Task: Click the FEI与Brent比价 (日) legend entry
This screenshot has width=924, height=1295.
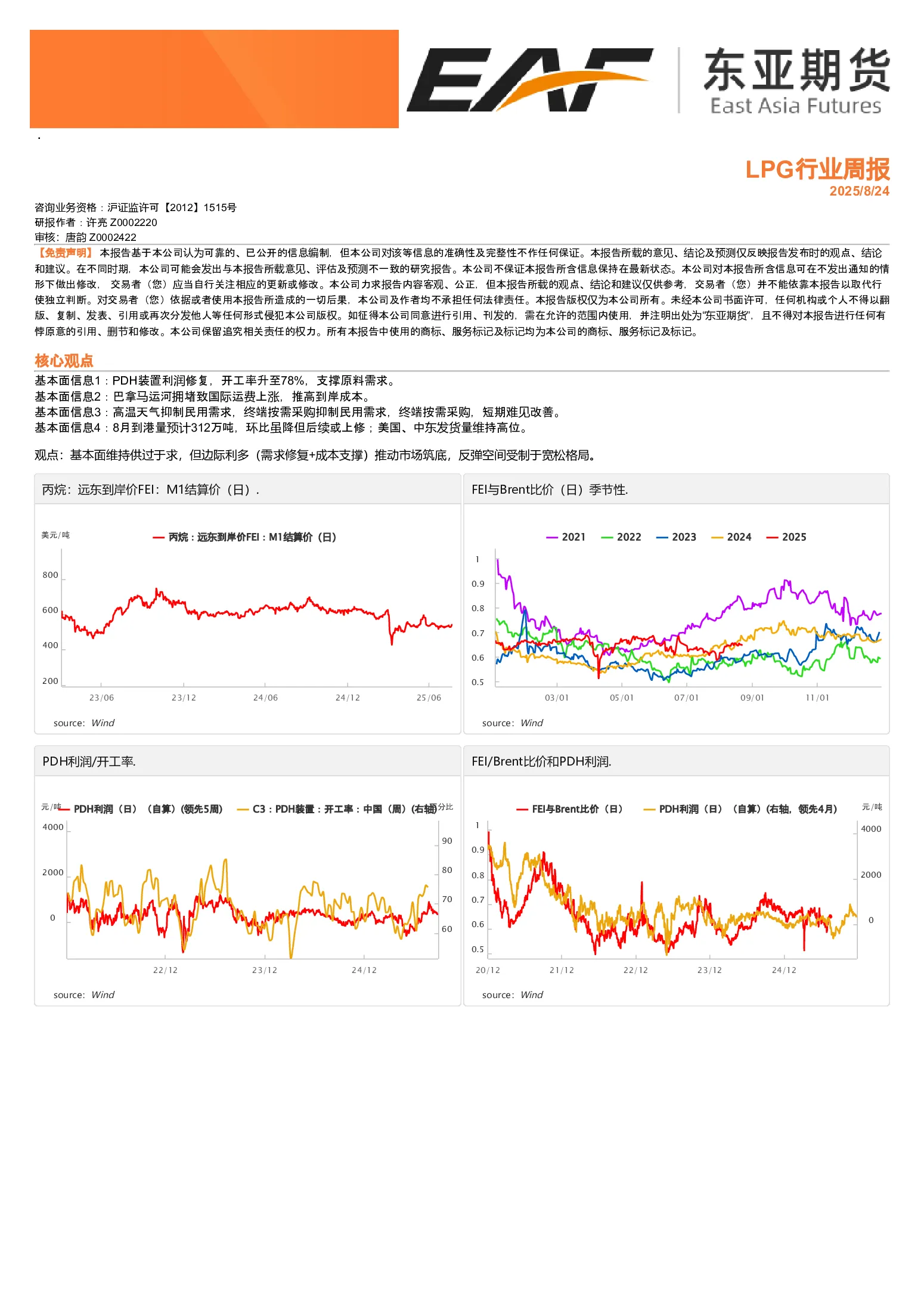Action: 570,809
